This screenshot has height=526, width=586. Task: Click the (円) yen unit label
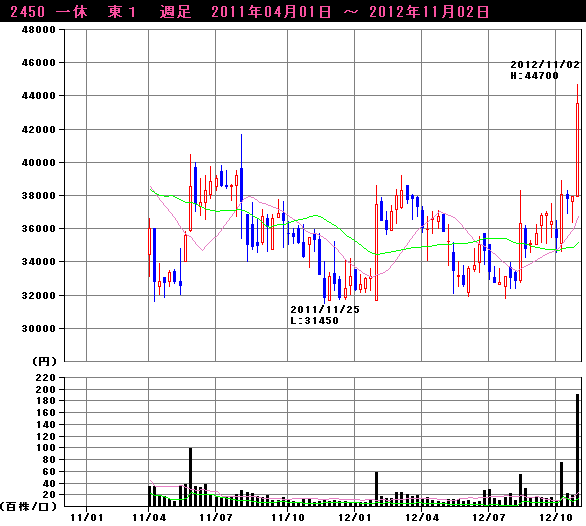pos(44,362)
